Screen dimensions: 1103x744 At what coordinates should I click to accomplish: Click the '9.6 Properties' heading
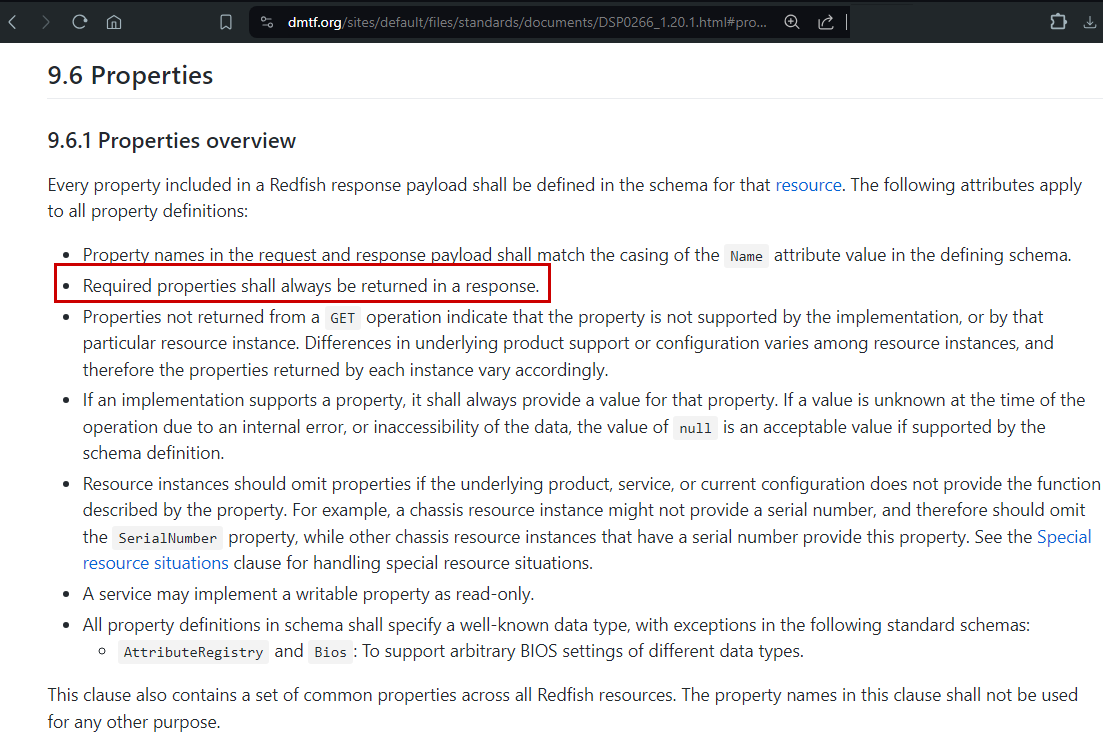click(130, 75)
